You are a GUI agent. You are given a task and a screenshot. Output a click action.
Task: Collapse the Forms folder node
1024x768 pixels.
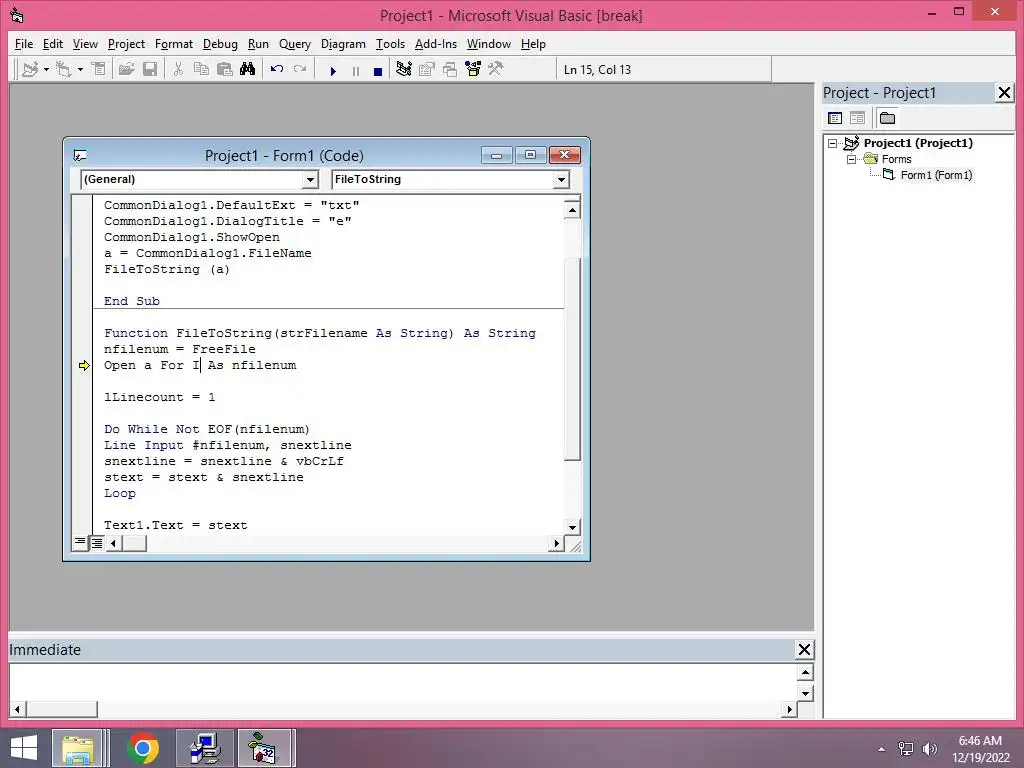point(851,159)
